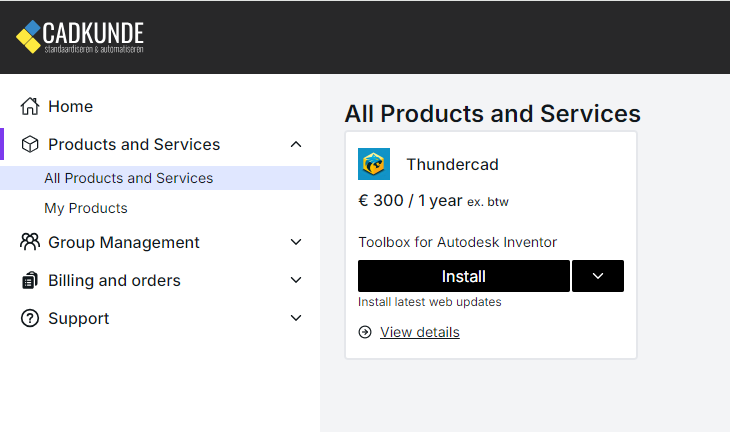Viewport: 730px width, 432px height.
Task: Click the Billing and orders clipboard icon
Action: 30,280
